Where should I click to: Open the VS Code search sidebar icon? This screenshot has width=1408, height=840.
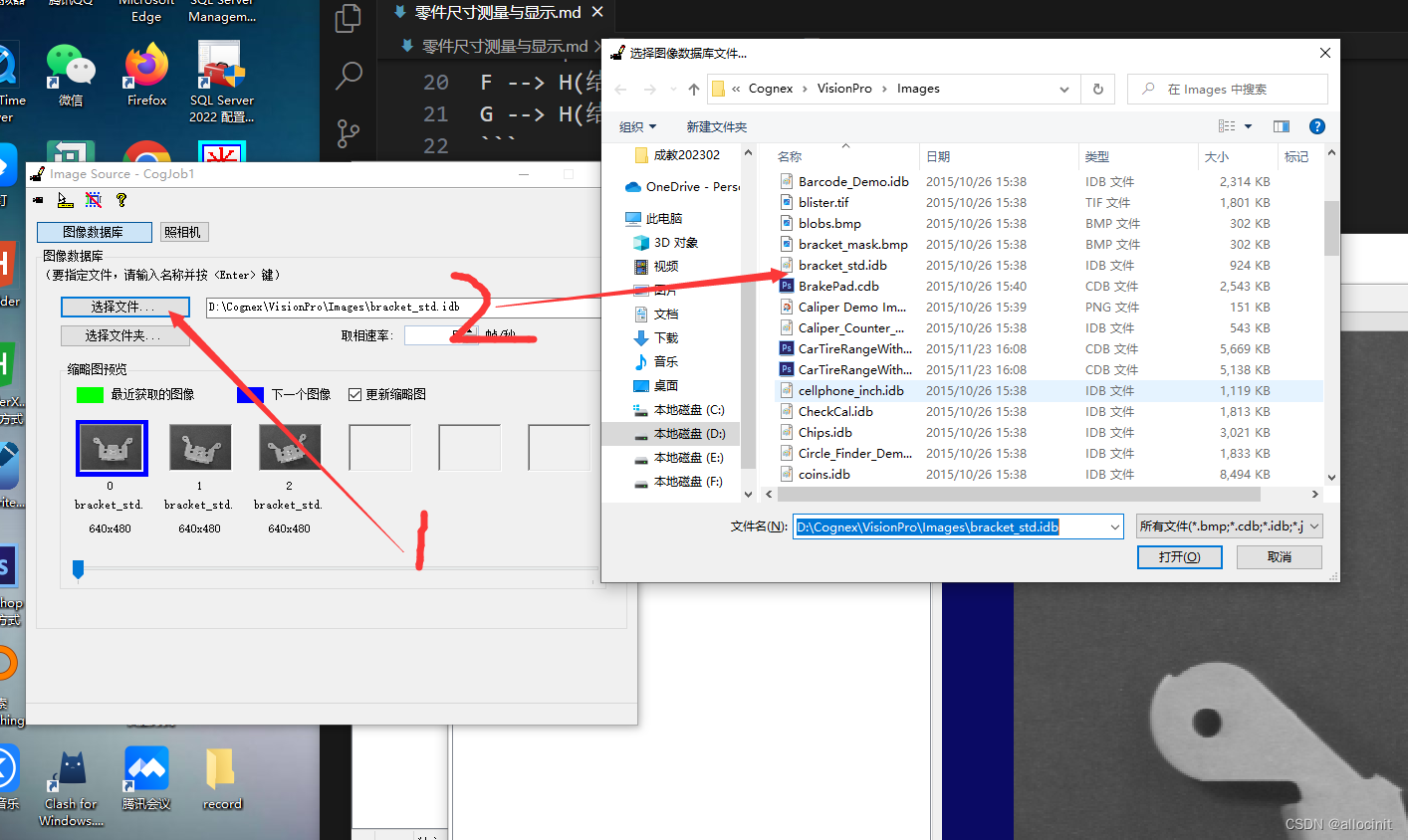349,75
